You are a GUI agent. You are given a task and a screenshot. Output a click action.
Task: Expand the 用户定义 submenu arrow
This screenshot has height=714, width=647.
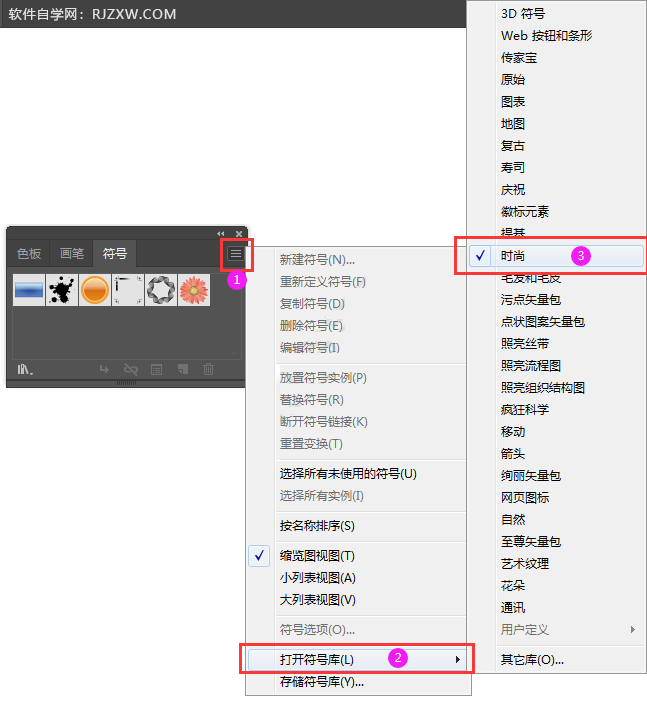click(632, 629)
